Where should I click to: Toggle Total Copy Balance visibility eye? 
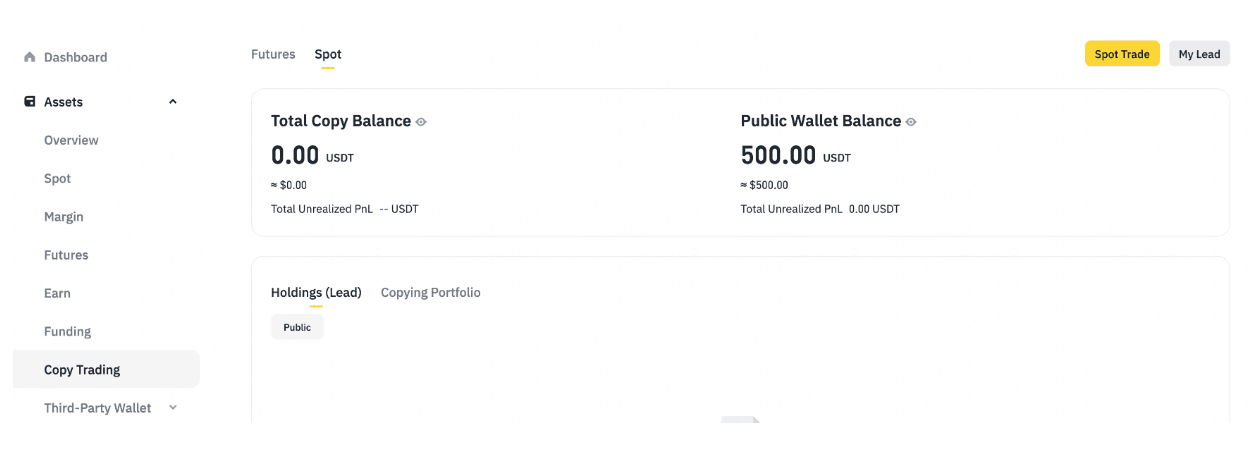pos(421,122)
